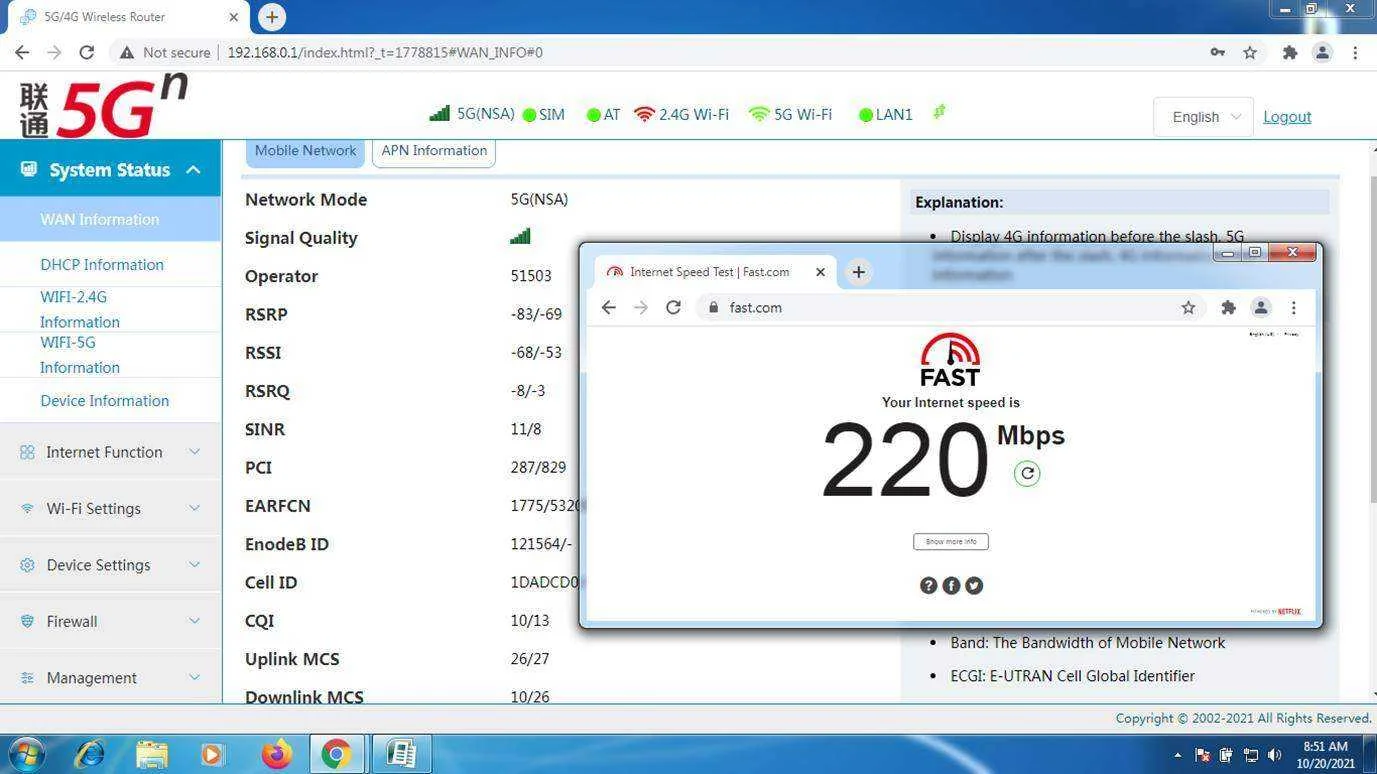Screen dimensions: 1377x774
Task: Show hidden system tray icons
Action: pyautogui.click(x=1177, y=755)
